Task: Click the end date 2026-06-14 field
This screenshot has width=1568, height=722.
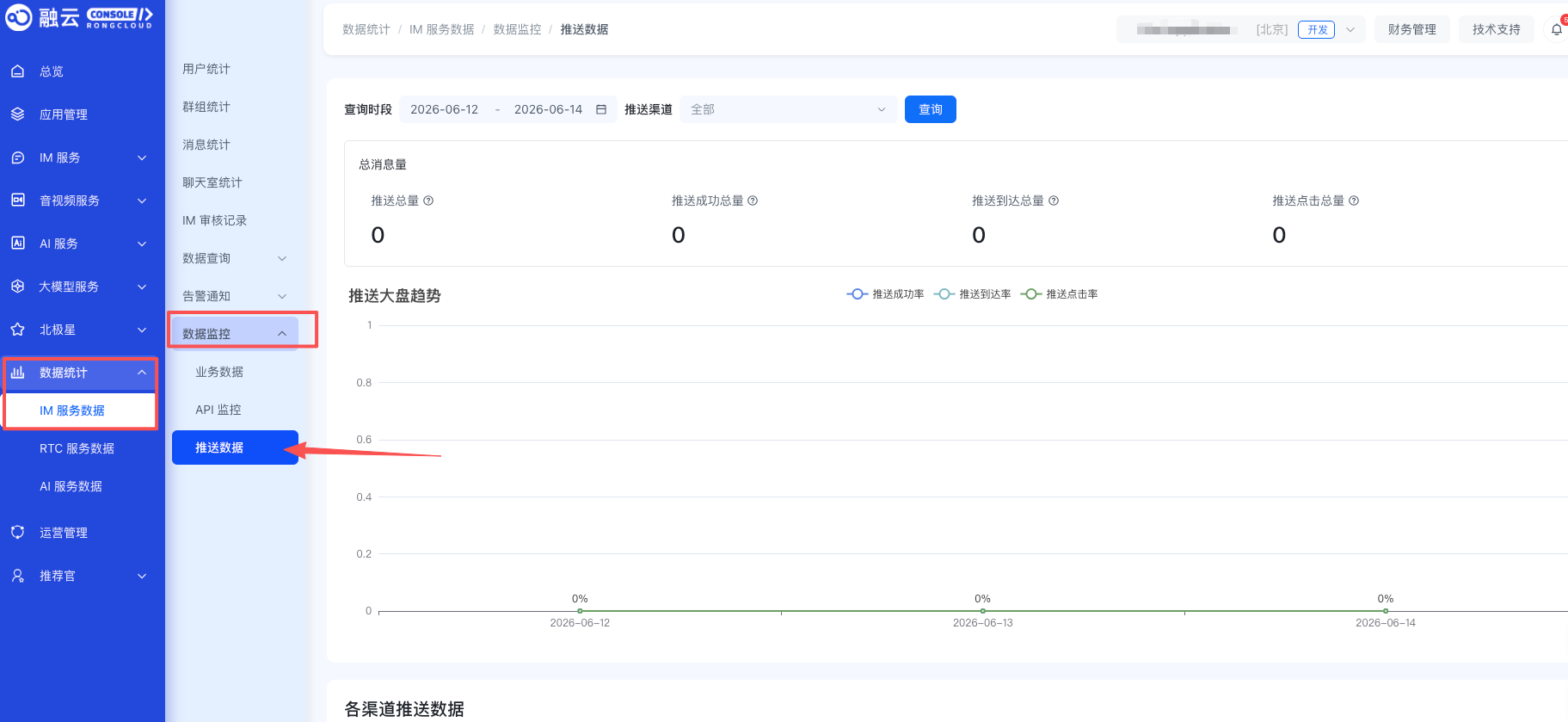Action: coord(548,109)
